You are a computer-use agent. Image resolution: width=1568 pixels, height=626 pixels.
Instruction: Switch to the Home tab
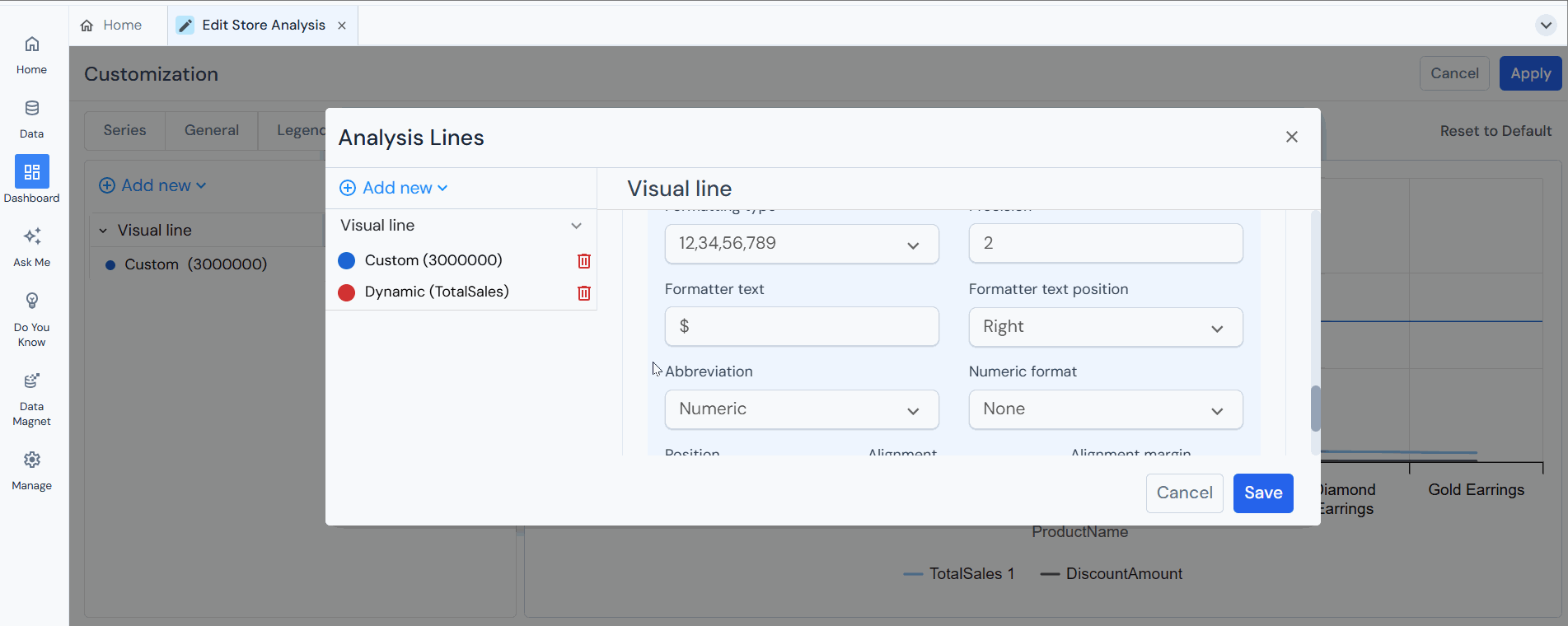(111, 25)
